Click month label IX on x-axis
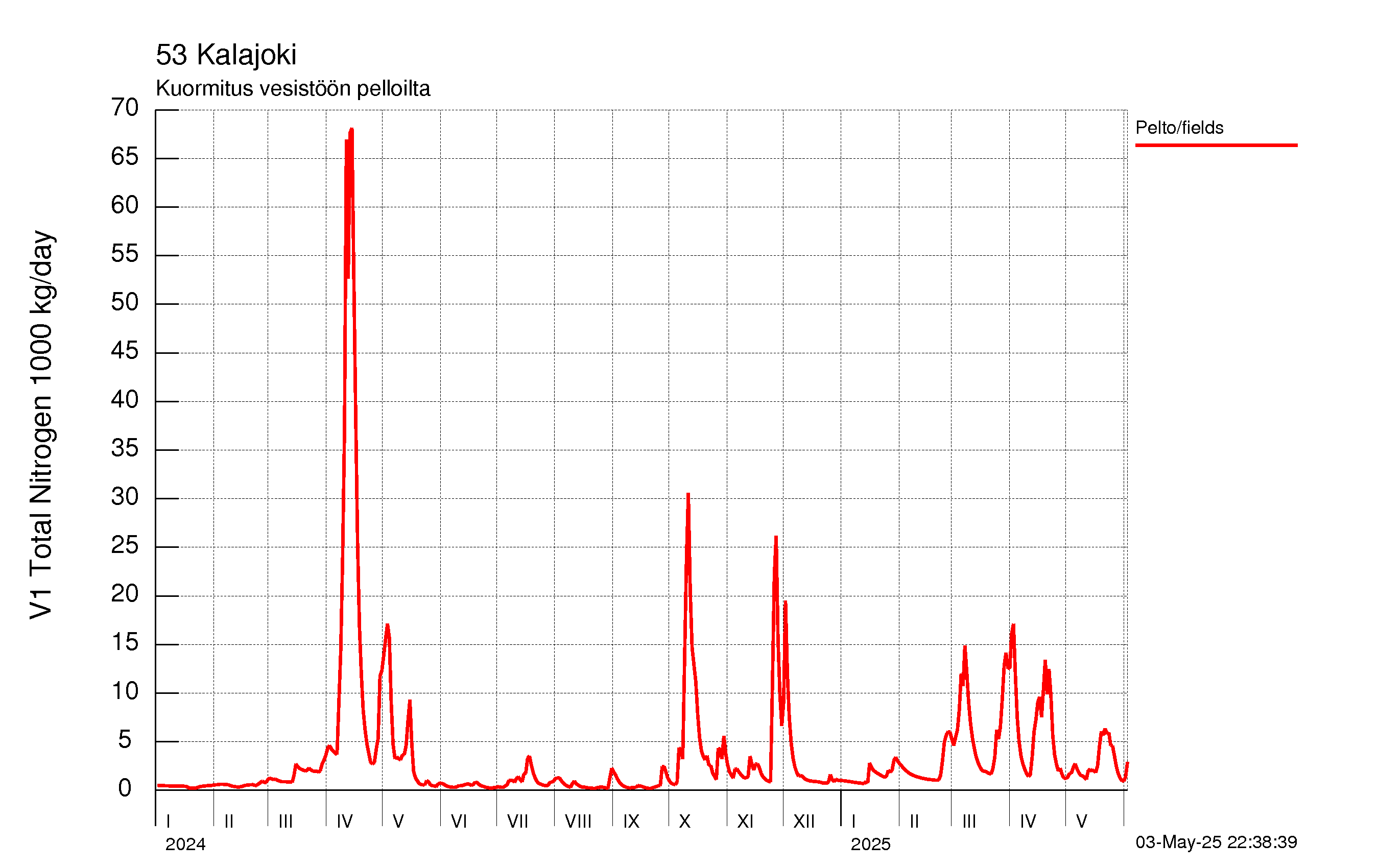 pos(631,821)
